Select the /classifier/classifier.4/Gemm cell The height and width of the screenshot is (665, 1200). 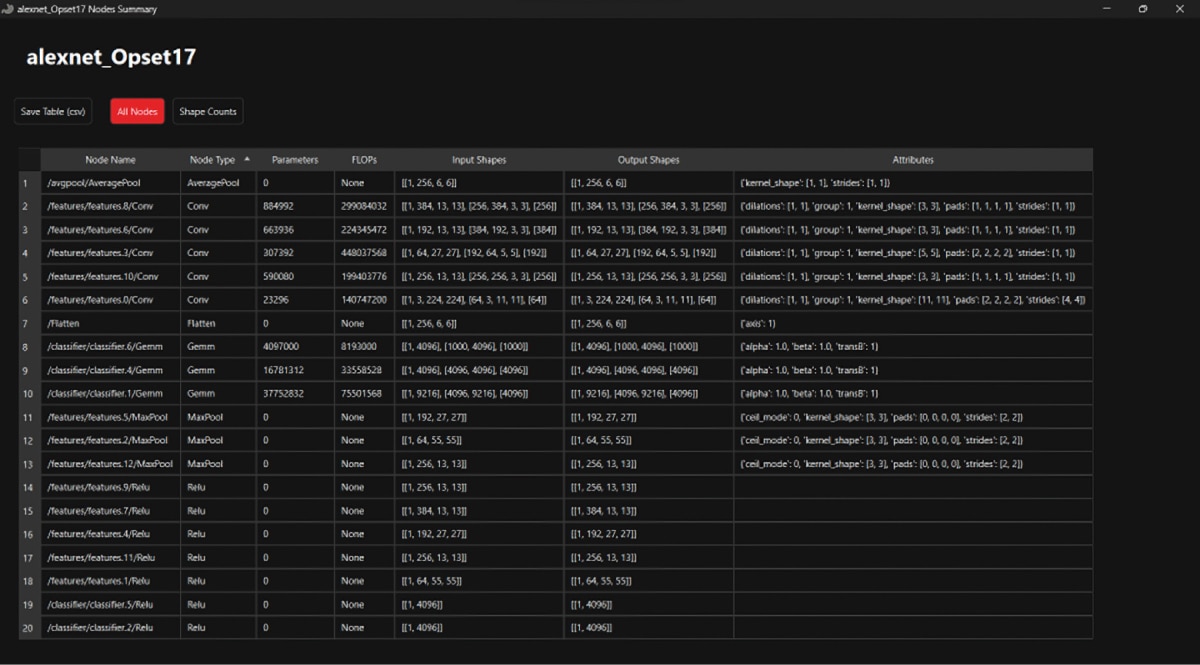[110, 370]
